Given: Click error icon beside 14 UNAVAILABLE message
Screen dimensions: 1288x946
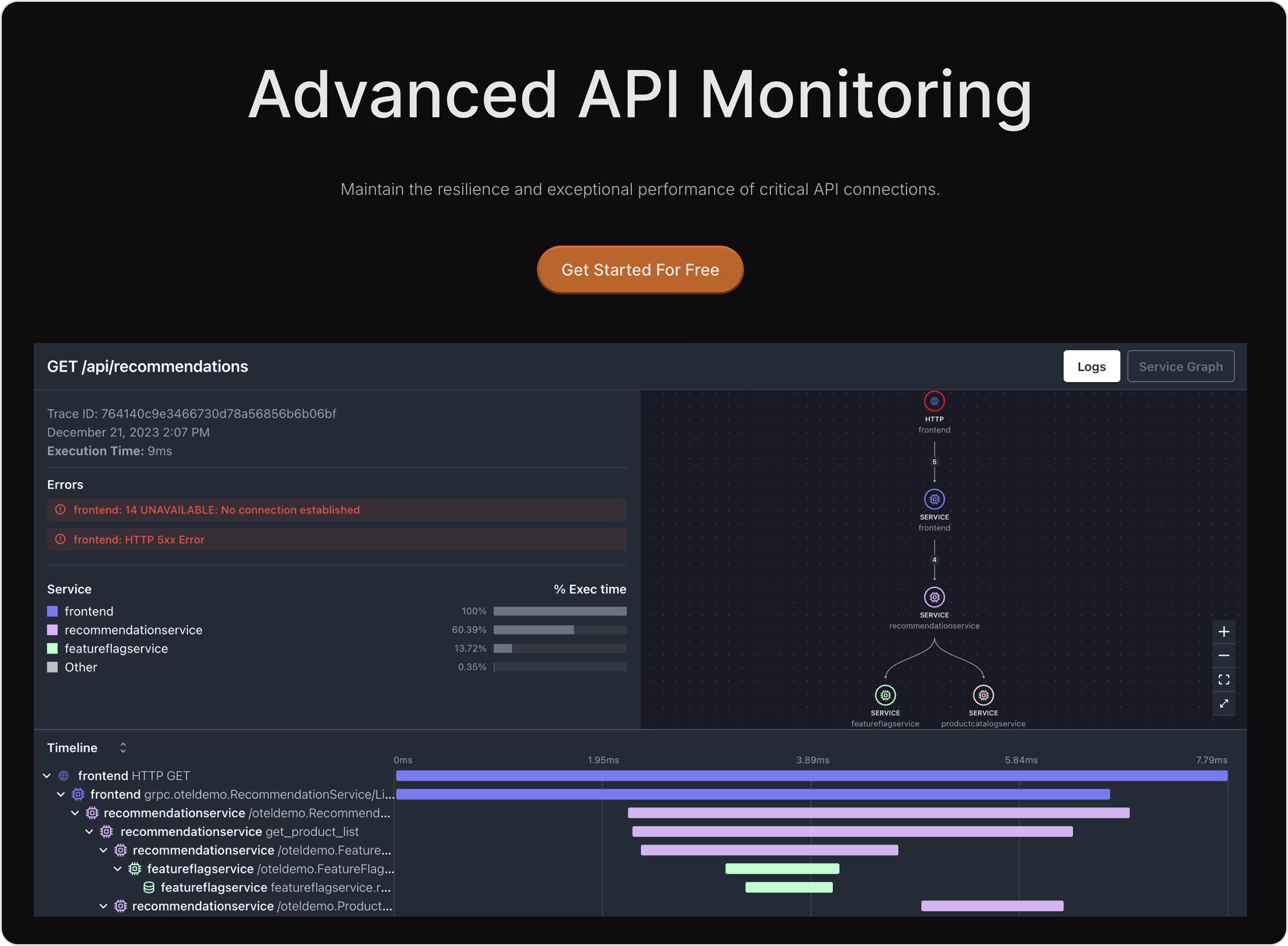Looking at the screenshot, I should tap(60, 510).
